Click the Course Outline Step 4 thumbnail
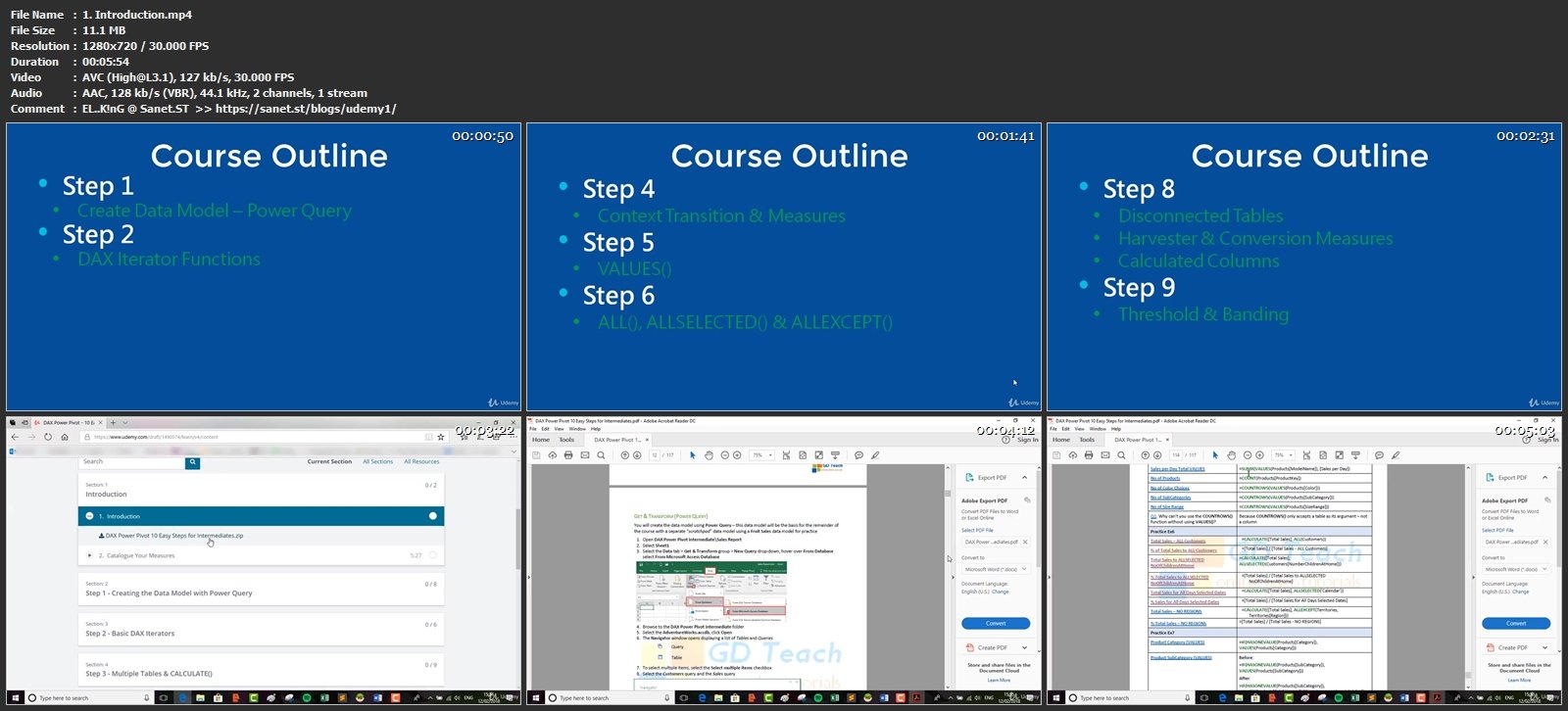Viewport: 1568px width, 711px height. click(784, 266)
